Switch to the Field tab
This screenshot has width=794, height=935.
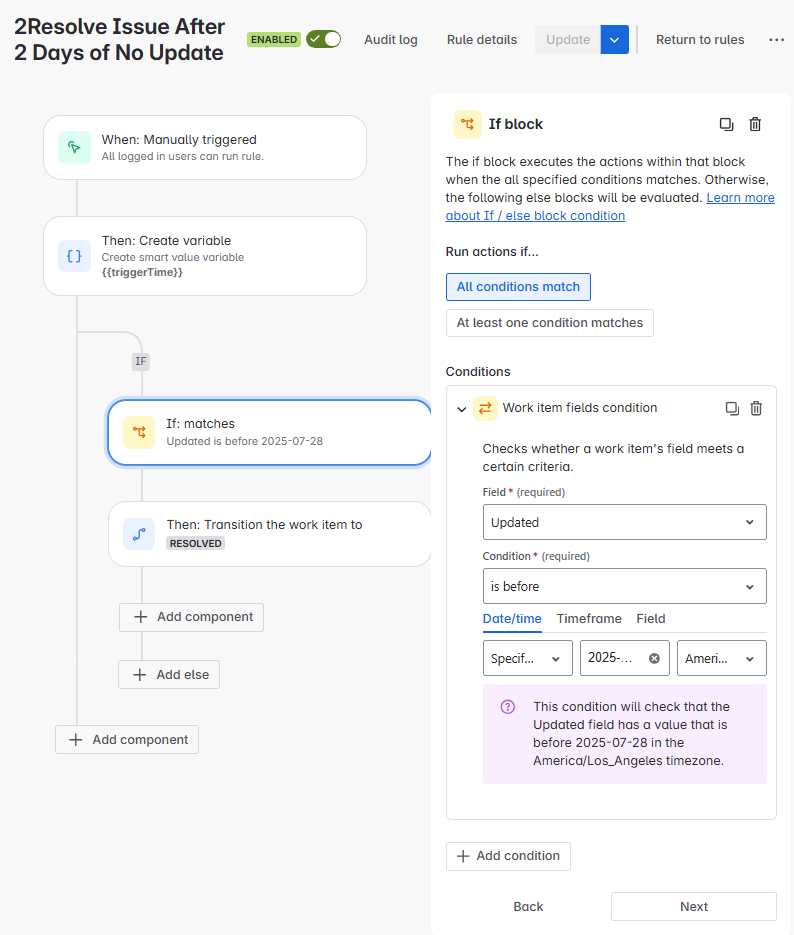pos(650,619)
